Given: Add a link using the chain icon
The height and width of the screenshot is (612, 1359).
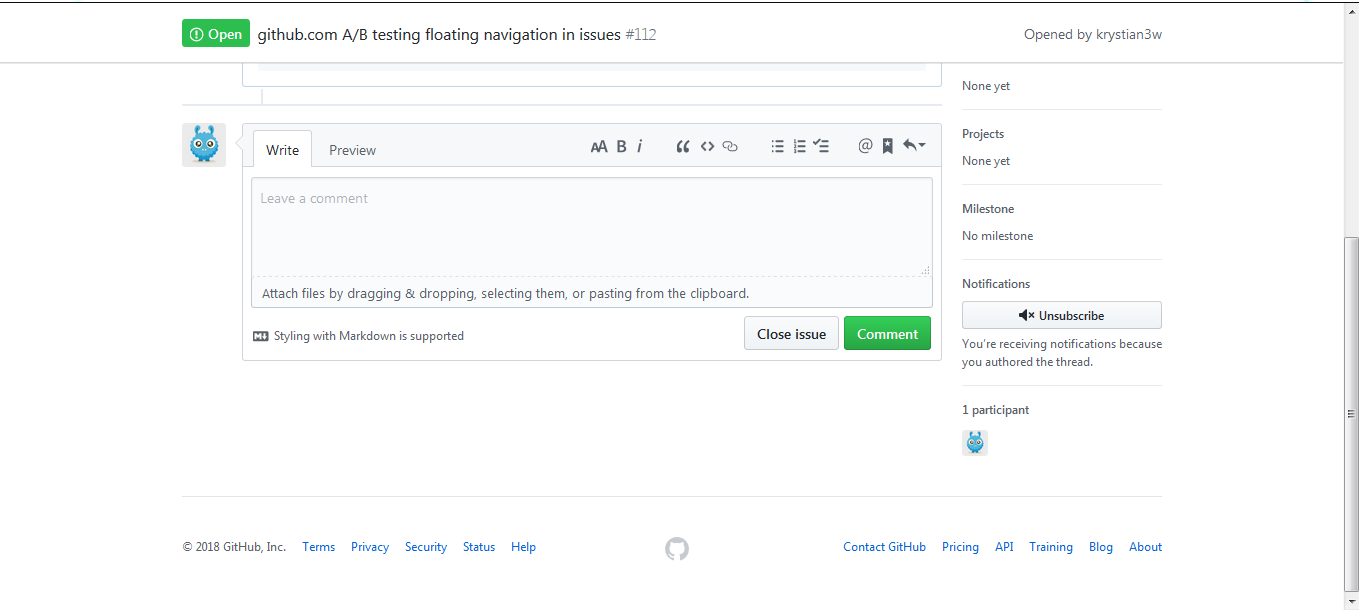Looking at the screenshot, I should (730, 146).
